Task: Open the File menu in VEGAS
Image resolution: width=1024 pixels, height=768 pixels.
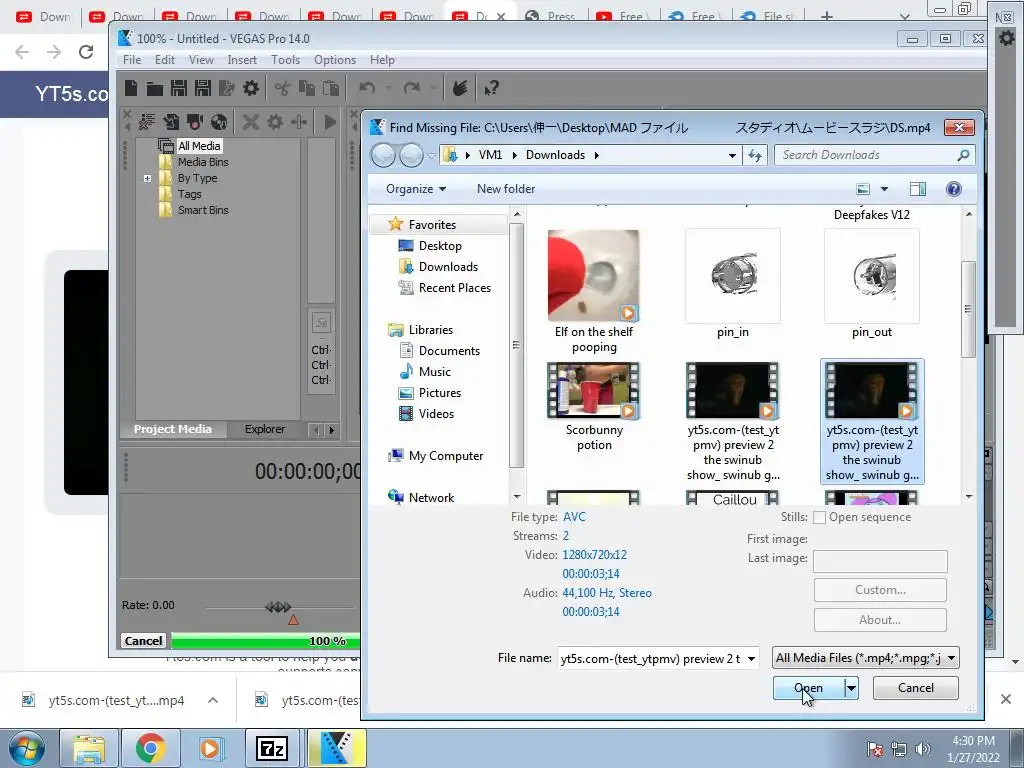Action: pyautogui.click(x=132, y=59)
